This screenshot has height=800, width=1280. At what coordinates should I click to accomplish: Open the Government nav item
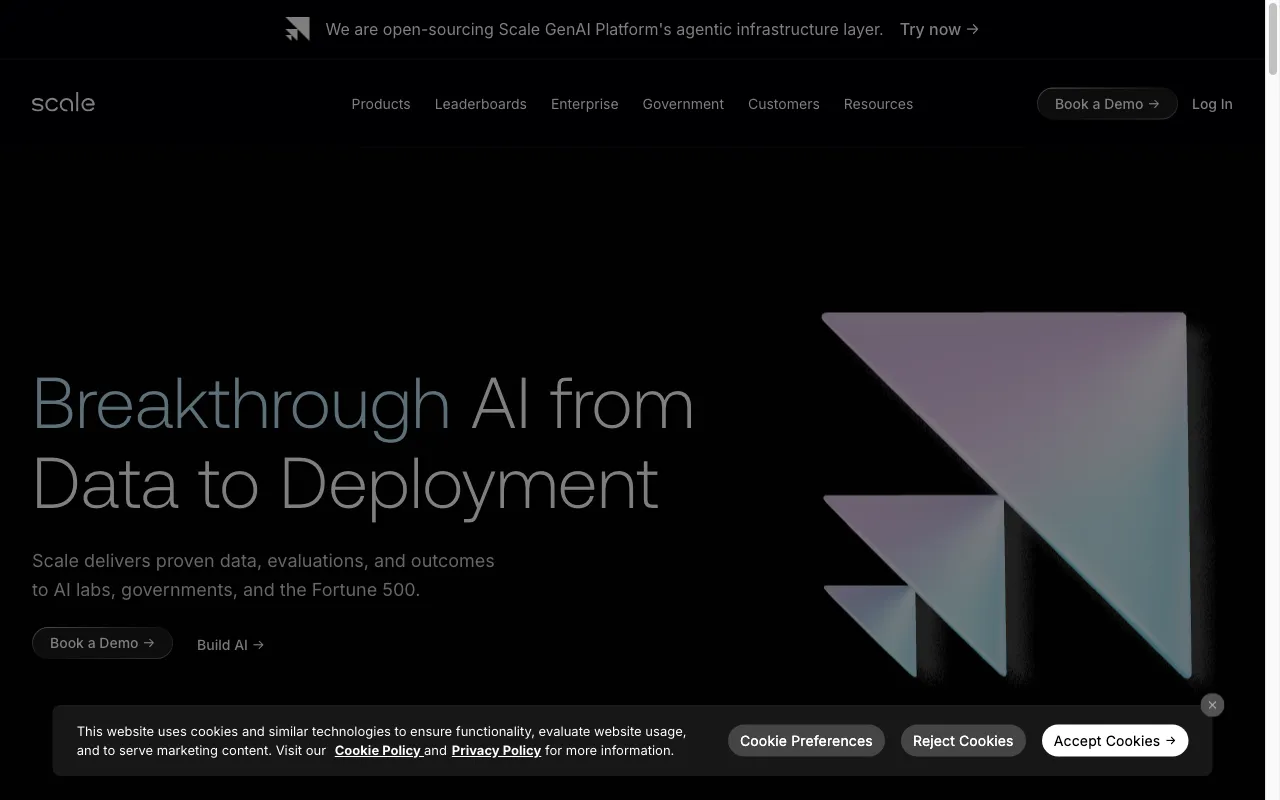tap(683, 104)
